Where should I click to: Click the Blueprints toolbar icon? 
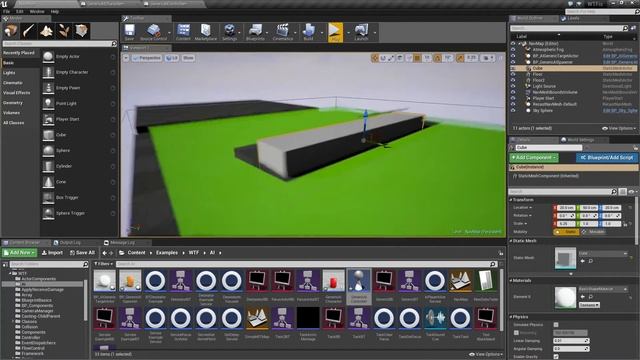pos(256,32)
